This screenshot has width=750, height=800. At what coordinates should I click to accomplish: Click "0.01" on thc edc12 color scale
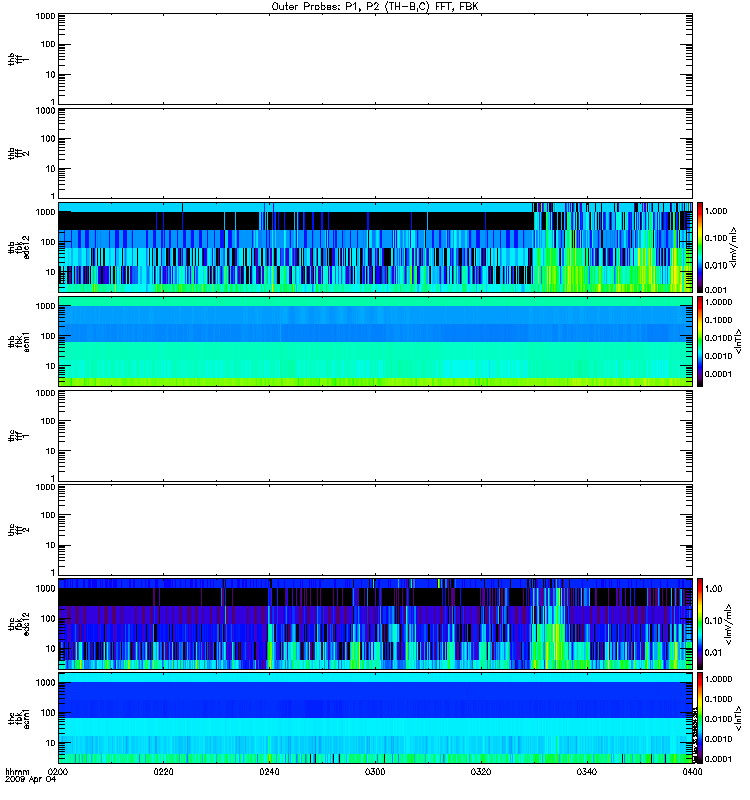(x=713, y=653)
